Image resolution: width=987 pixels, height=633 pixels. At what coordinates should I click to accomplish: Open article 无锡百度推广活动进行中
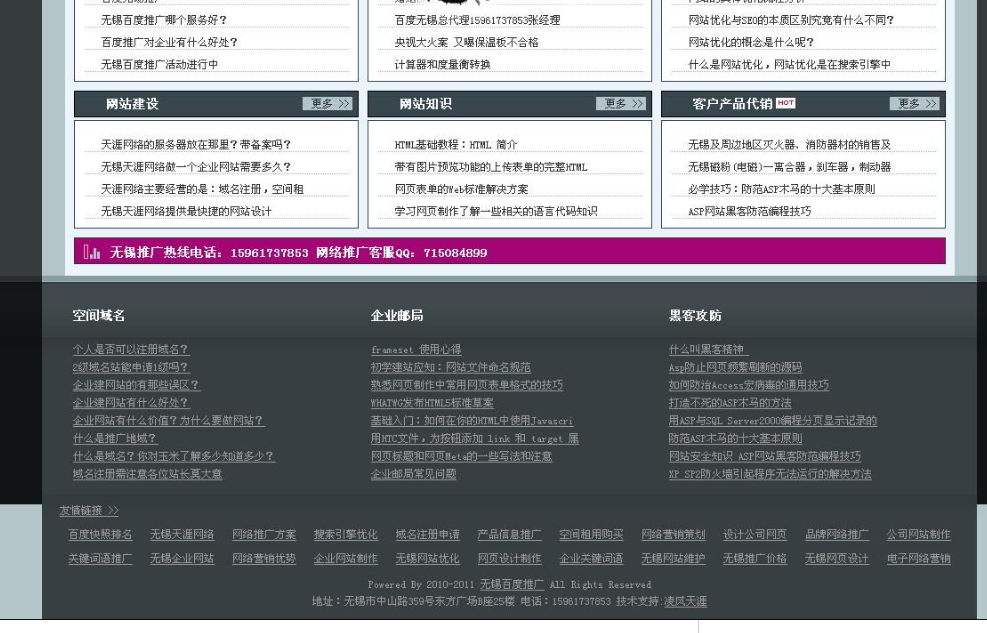[159, 64]
